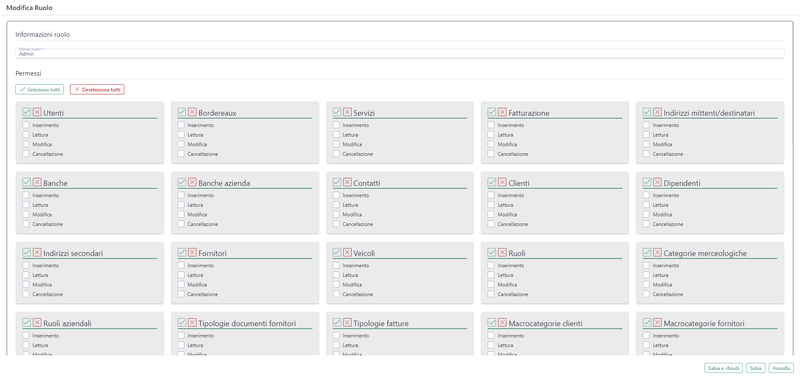Click red X icon beside Contatti
The height and width of the screenshot is (380, 800).
point(347,182)
